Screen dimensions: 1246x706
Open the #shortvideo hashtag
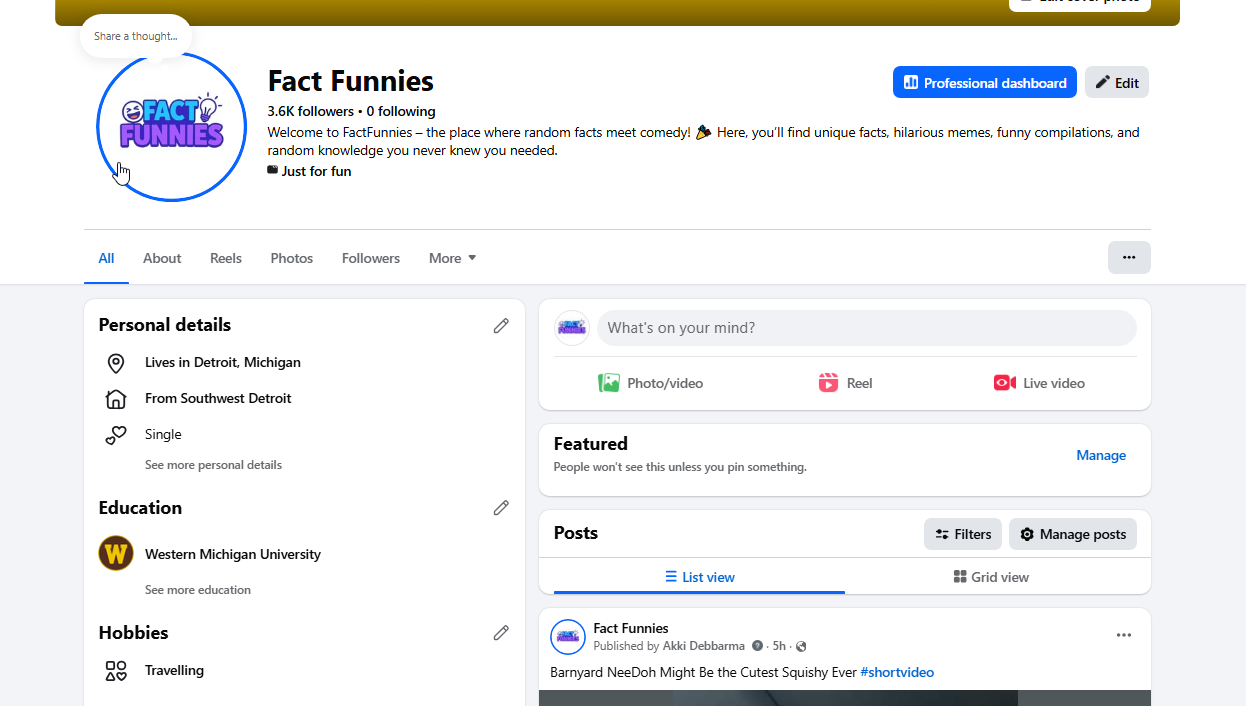pyautogui.click(x=897, y=672)
